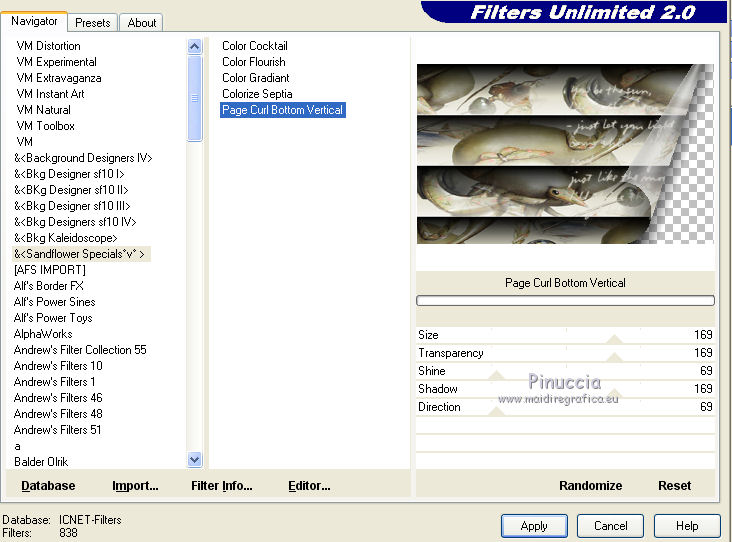732x542 pixels.
Task: Open Filter Info... dialog
Action: coord(221,486)
